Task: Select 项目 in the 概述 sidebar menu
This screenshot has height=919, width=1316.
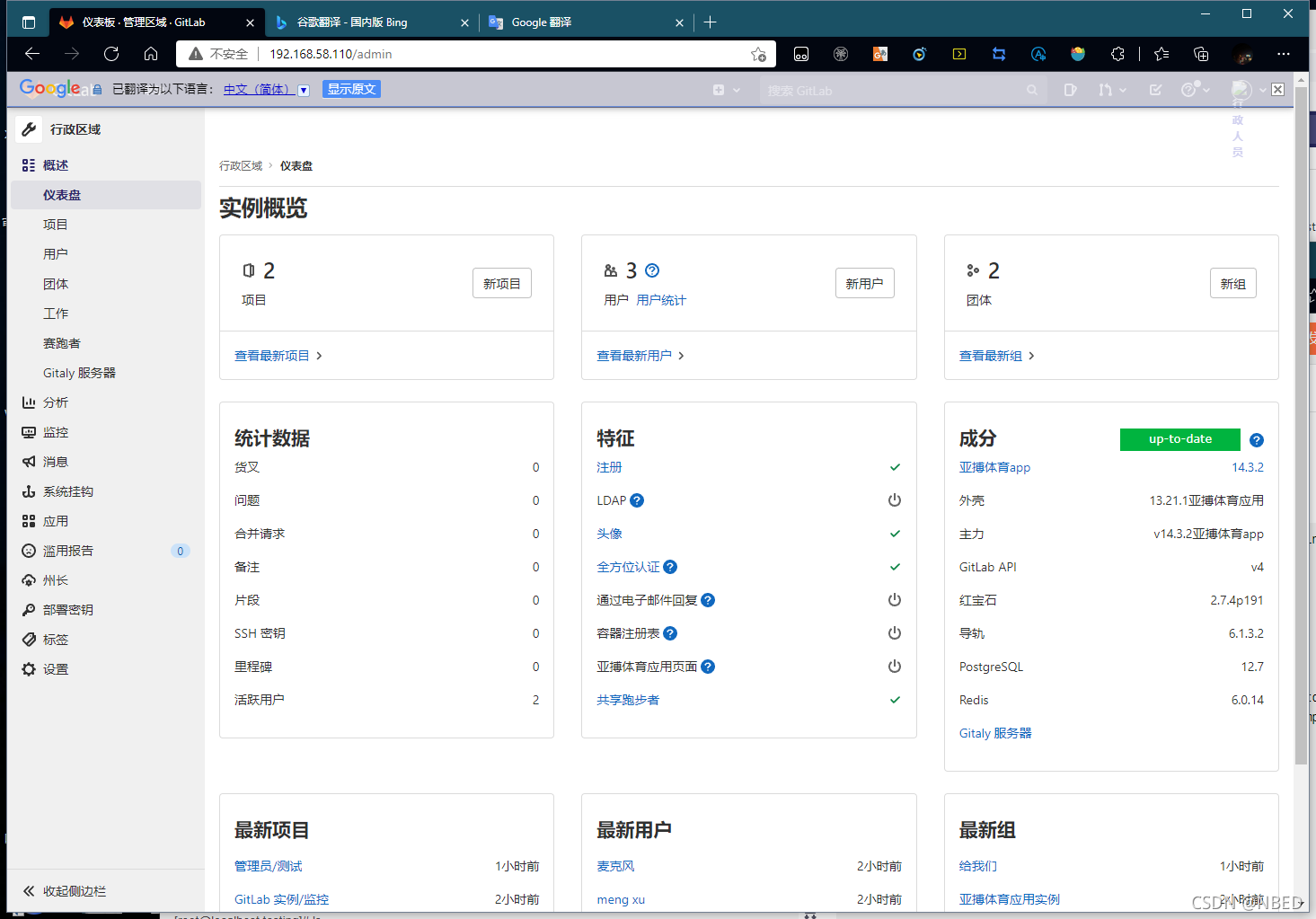Action: tap(55, 224)
